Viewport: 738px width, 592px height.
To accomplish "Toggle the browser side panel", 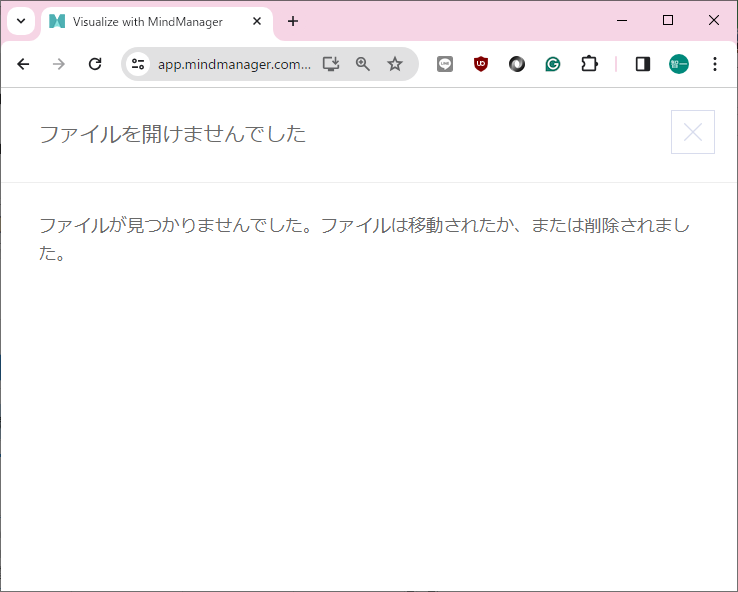I will point(643,64).
